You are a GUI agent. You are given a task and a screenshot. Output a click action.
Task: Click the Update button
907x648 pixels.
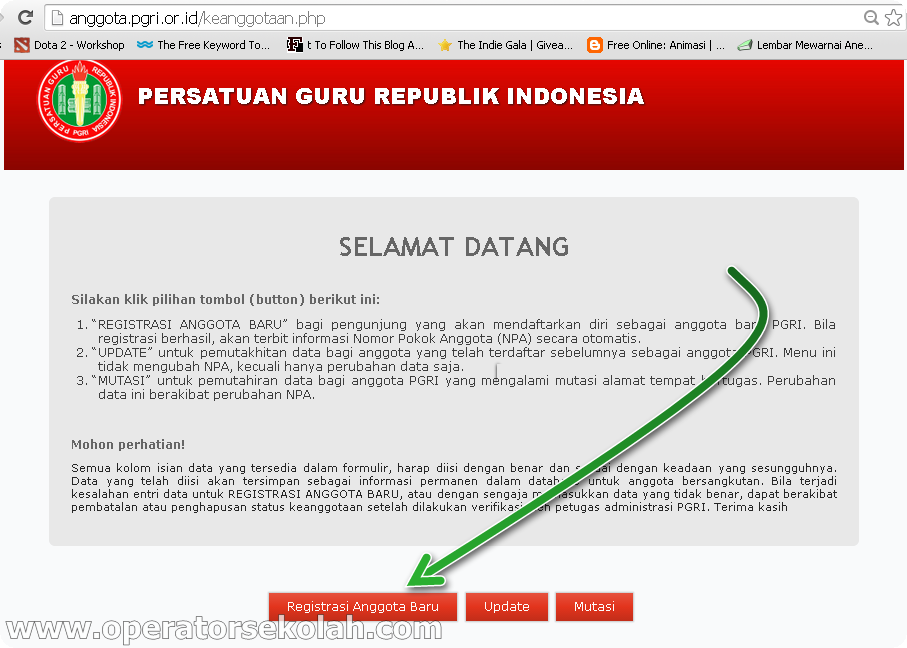click(x=507, y=606)
